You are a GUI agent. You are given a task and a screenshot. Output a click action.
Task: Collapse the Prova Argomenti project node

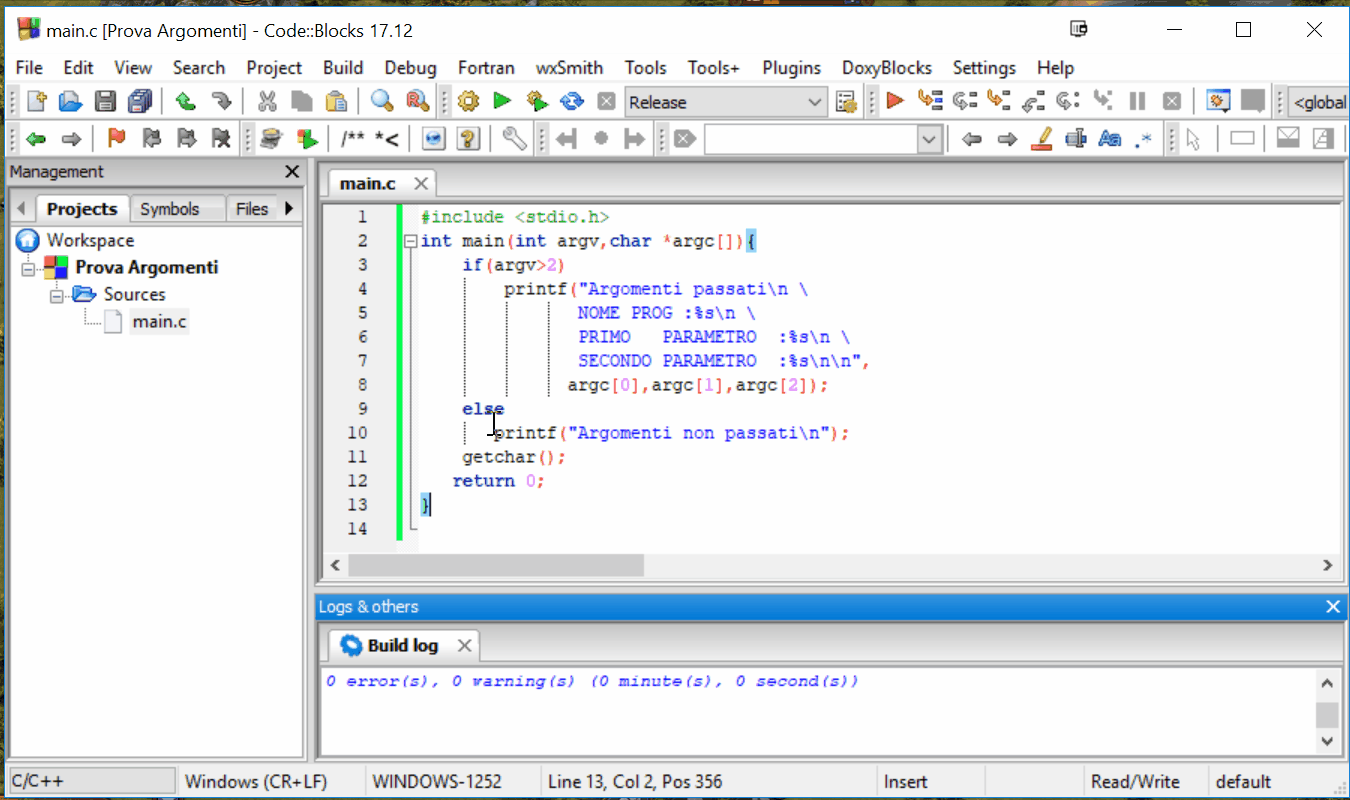28,268
